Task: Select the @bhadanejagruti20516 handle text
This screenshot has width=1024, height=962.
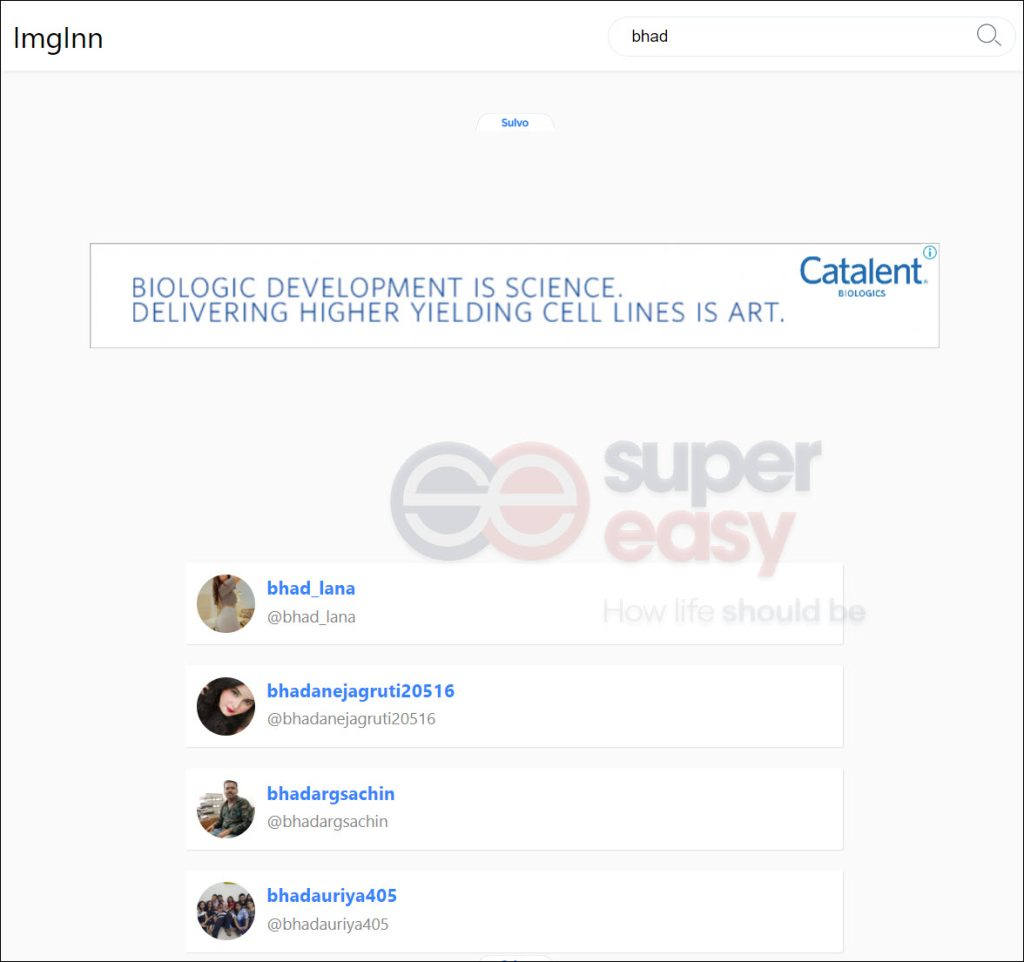Action: point(351,719)
